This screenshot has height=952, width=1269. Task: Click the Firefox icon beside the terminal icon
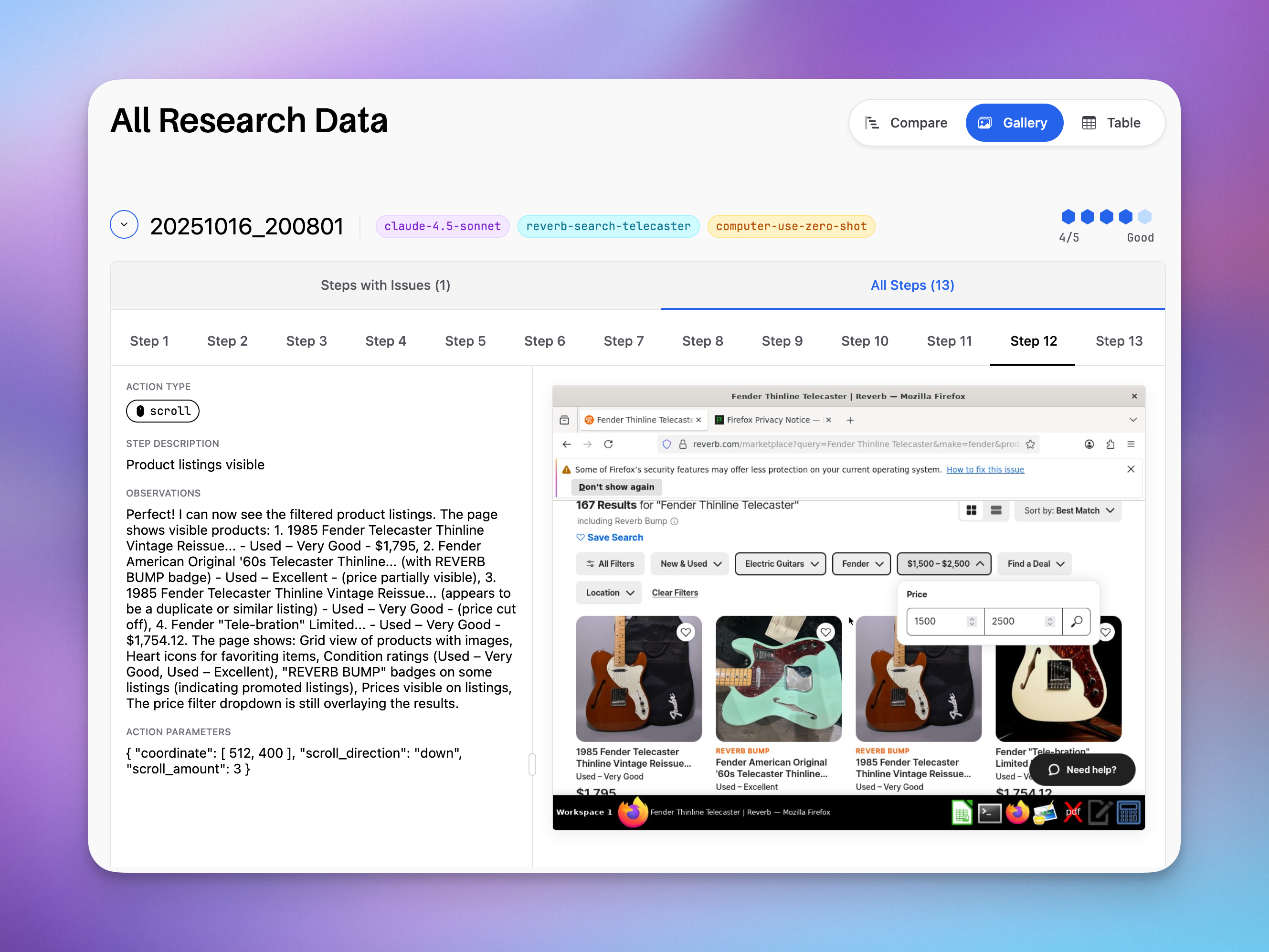(1017, 812)
